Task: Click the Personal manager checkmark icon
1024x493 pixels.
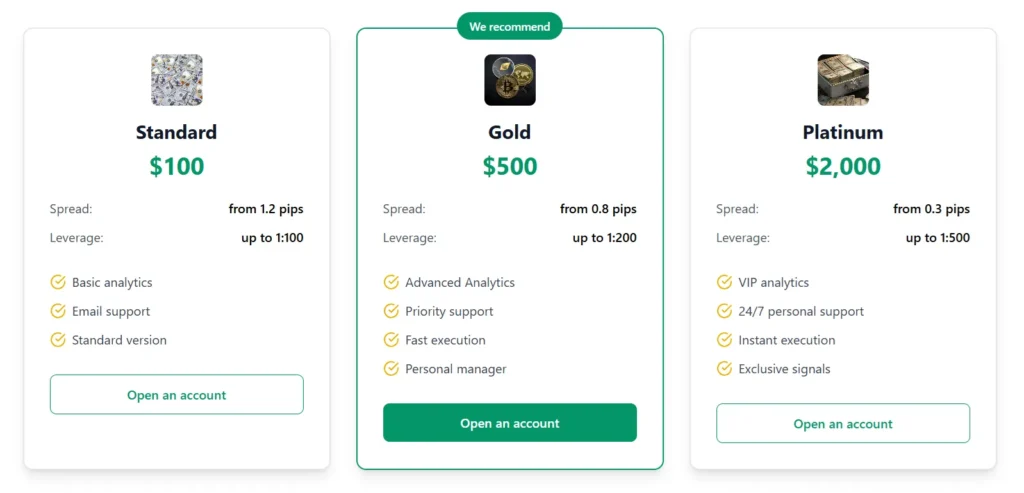Action: (x=391, y=369)
